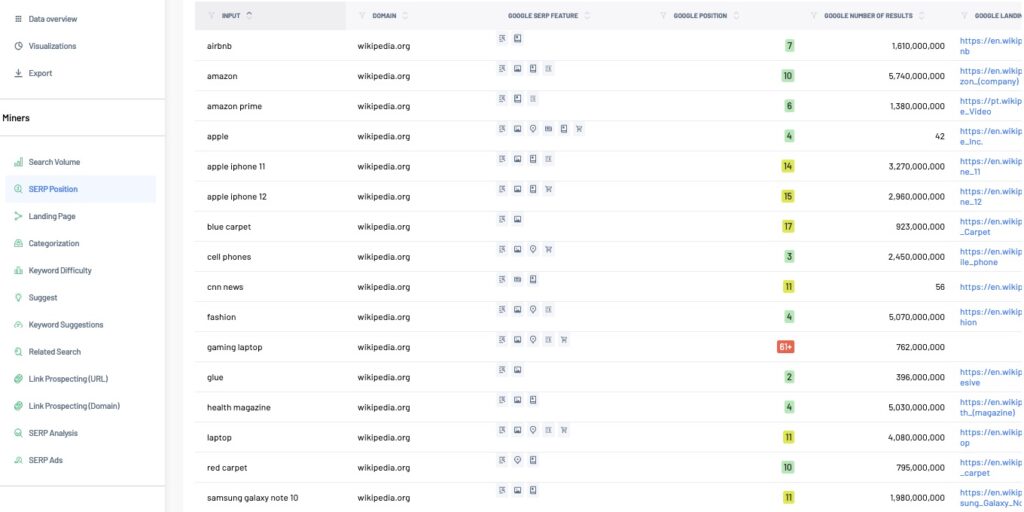
Task: Click the image icon in the health magazine row
Action: coord(517,400)
